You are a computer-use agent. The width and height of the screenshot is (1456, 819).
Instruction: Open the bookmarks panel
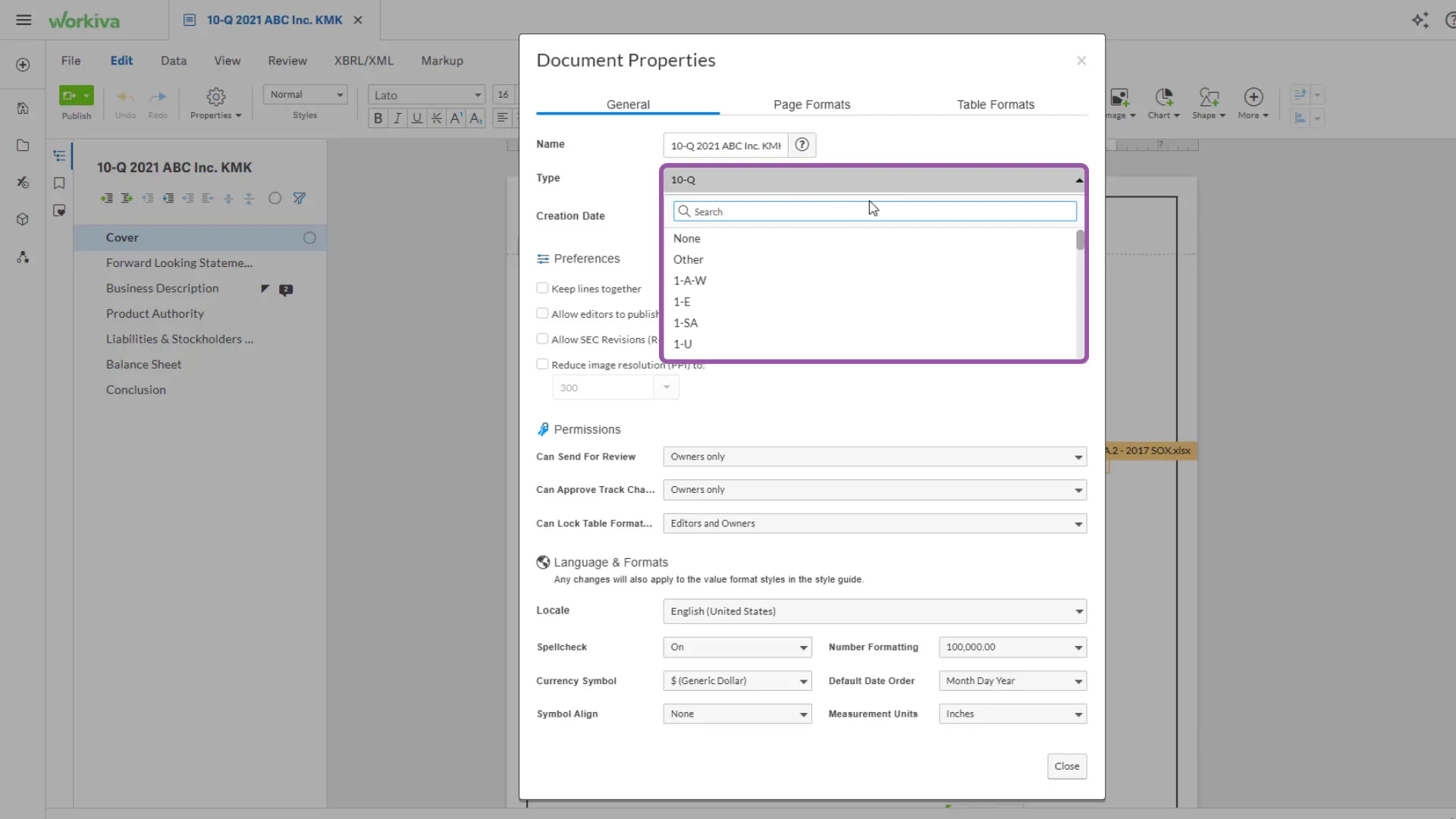pos(59,184)
